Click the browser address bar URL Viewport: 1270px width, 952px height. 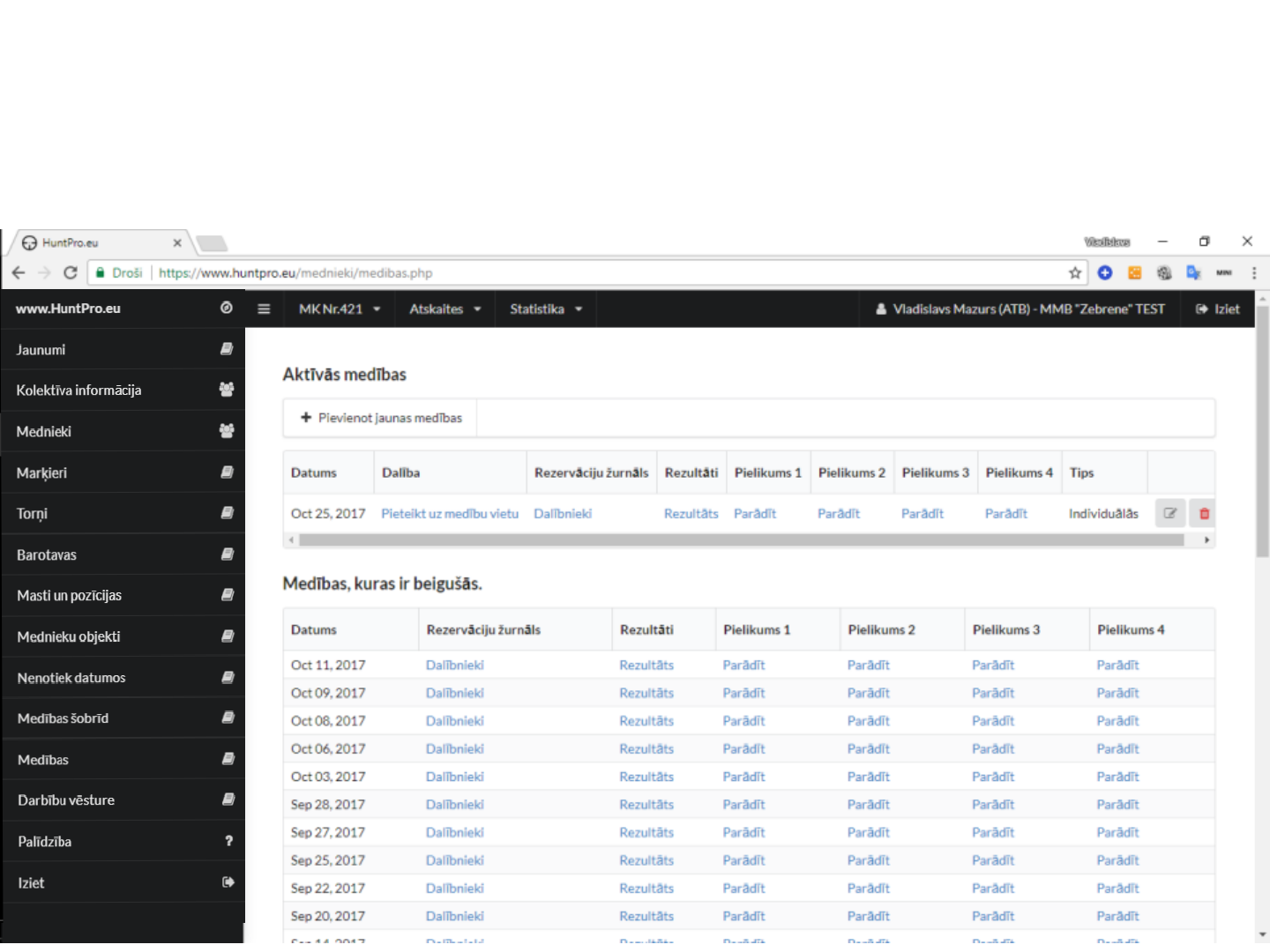(295, 273)
